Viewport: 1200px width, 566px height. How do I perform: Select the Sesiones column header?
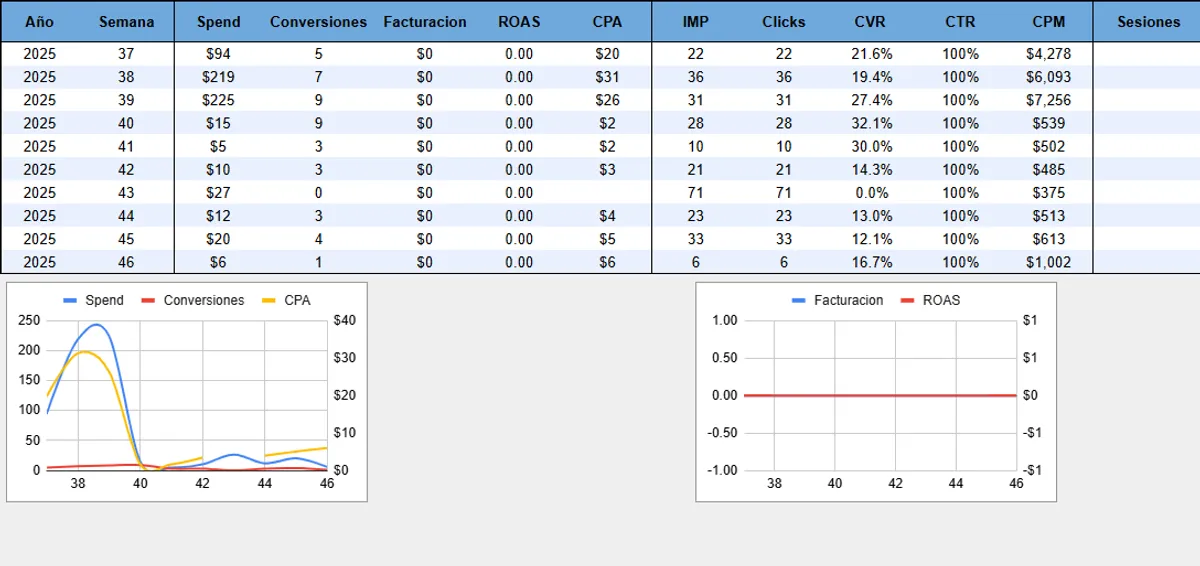1148,21
